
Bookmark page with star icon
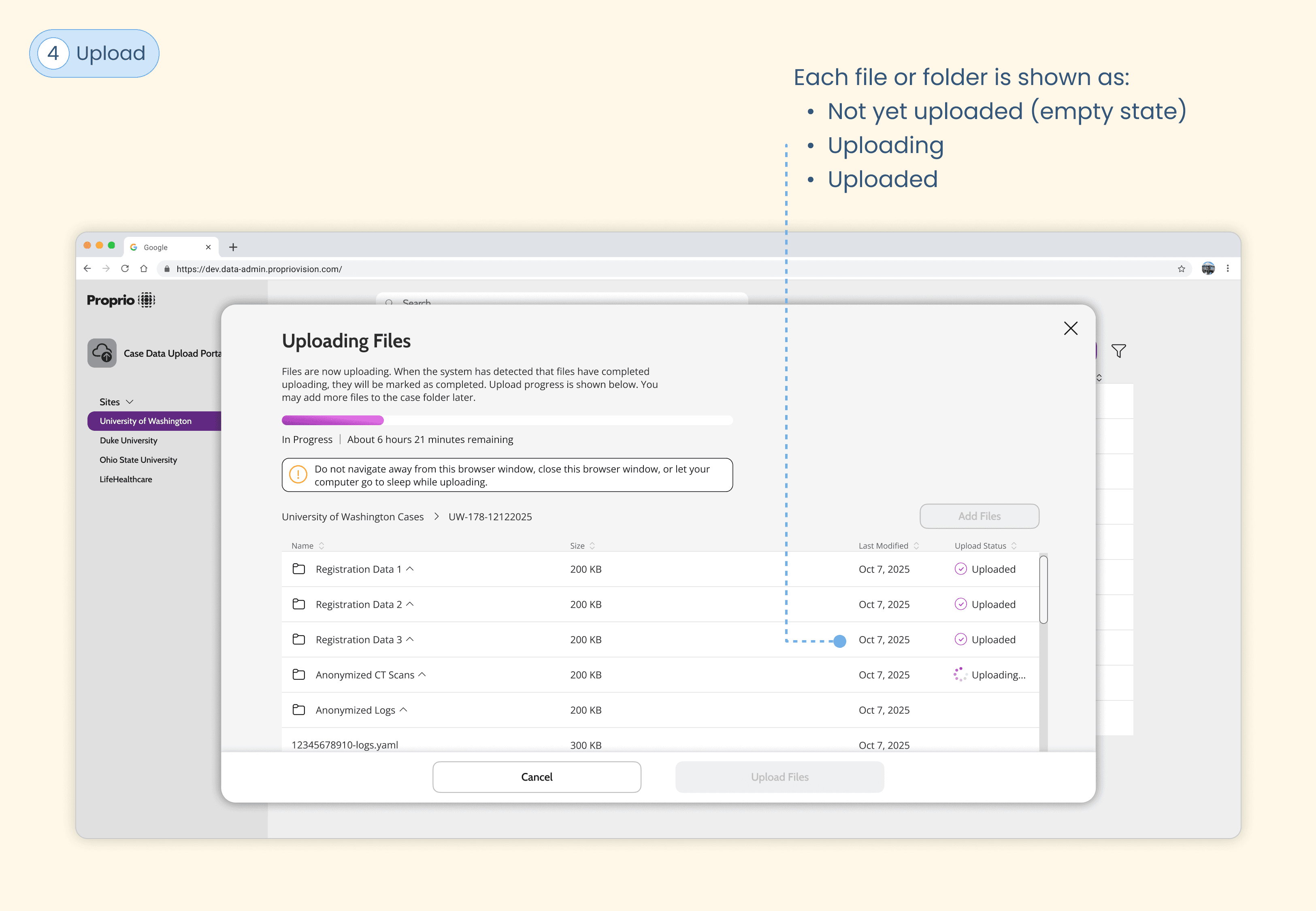click(x=1181, y=268)
